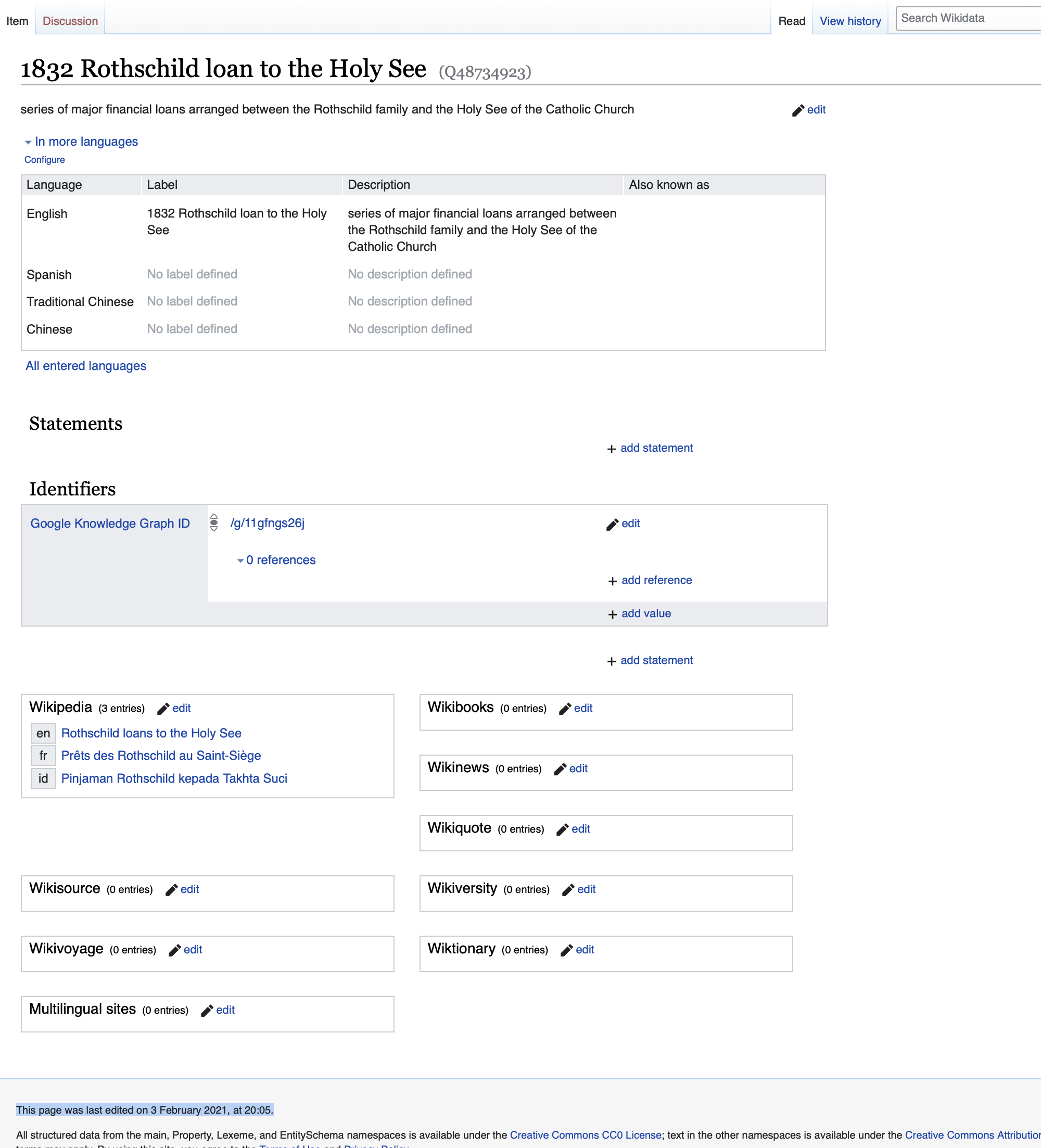Click the 'fr' language badge in Wikipedia list
The width and height of the screenshot is (1041, 1148).
(43, 756)
